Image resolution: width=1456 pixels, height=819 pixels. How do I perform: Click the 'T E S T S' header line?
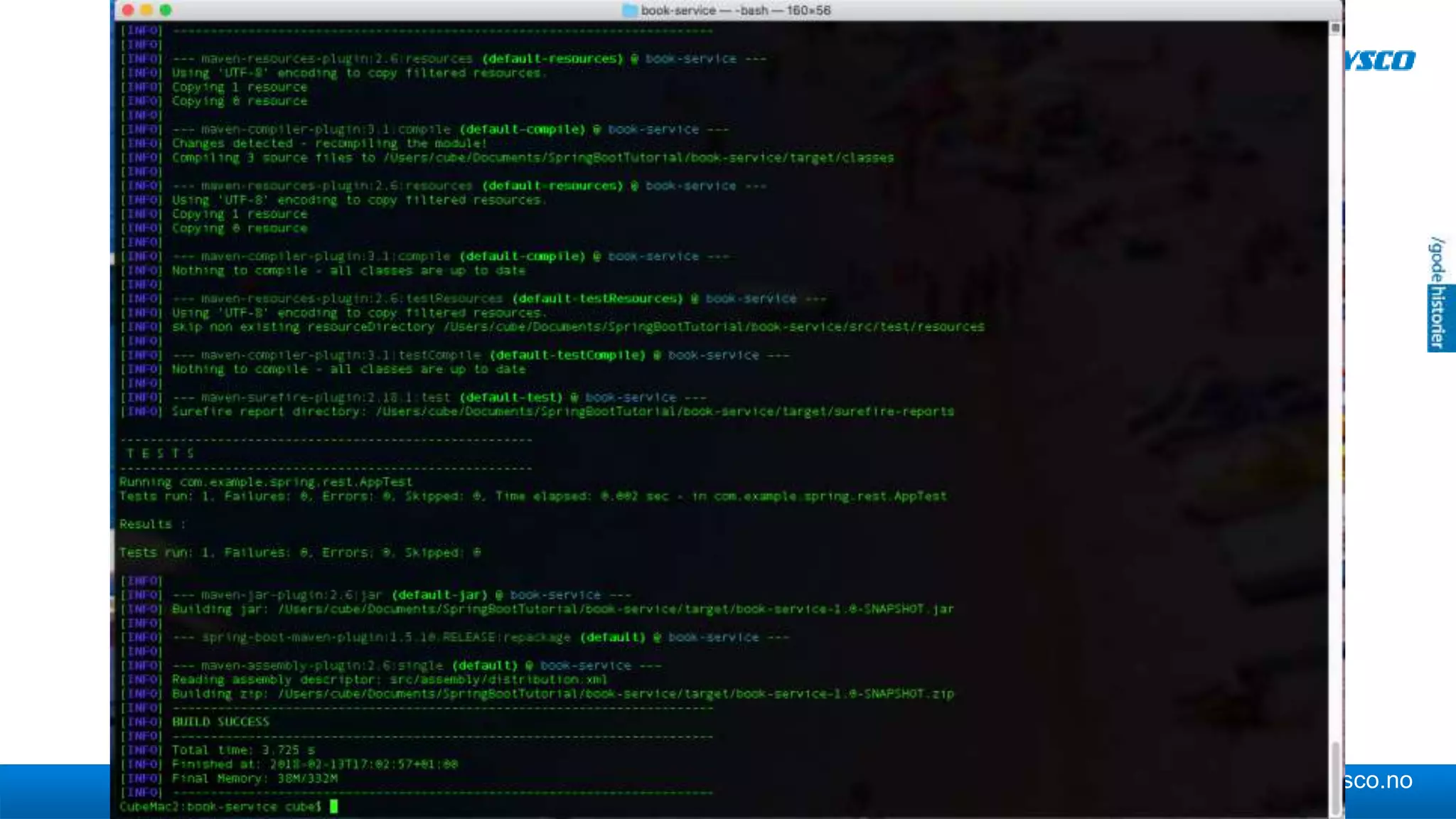point(160,454)
